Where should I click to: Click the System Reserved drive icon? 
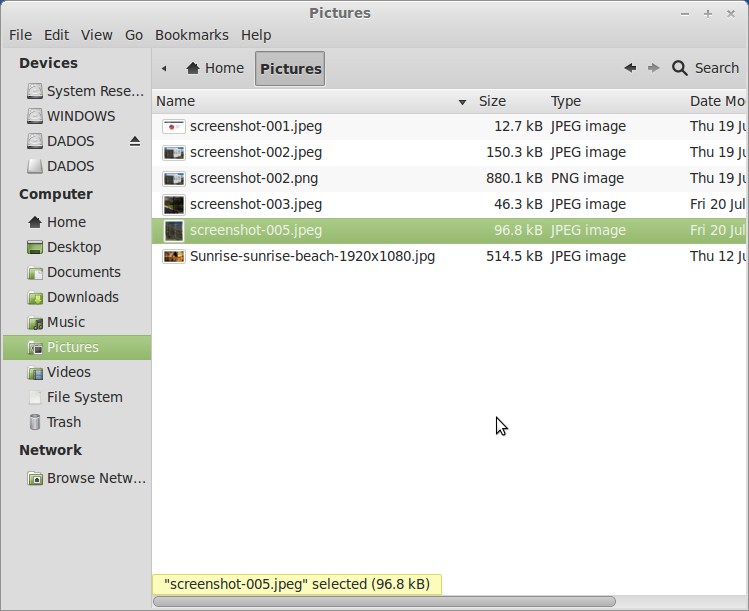click(x=34, y=91)
